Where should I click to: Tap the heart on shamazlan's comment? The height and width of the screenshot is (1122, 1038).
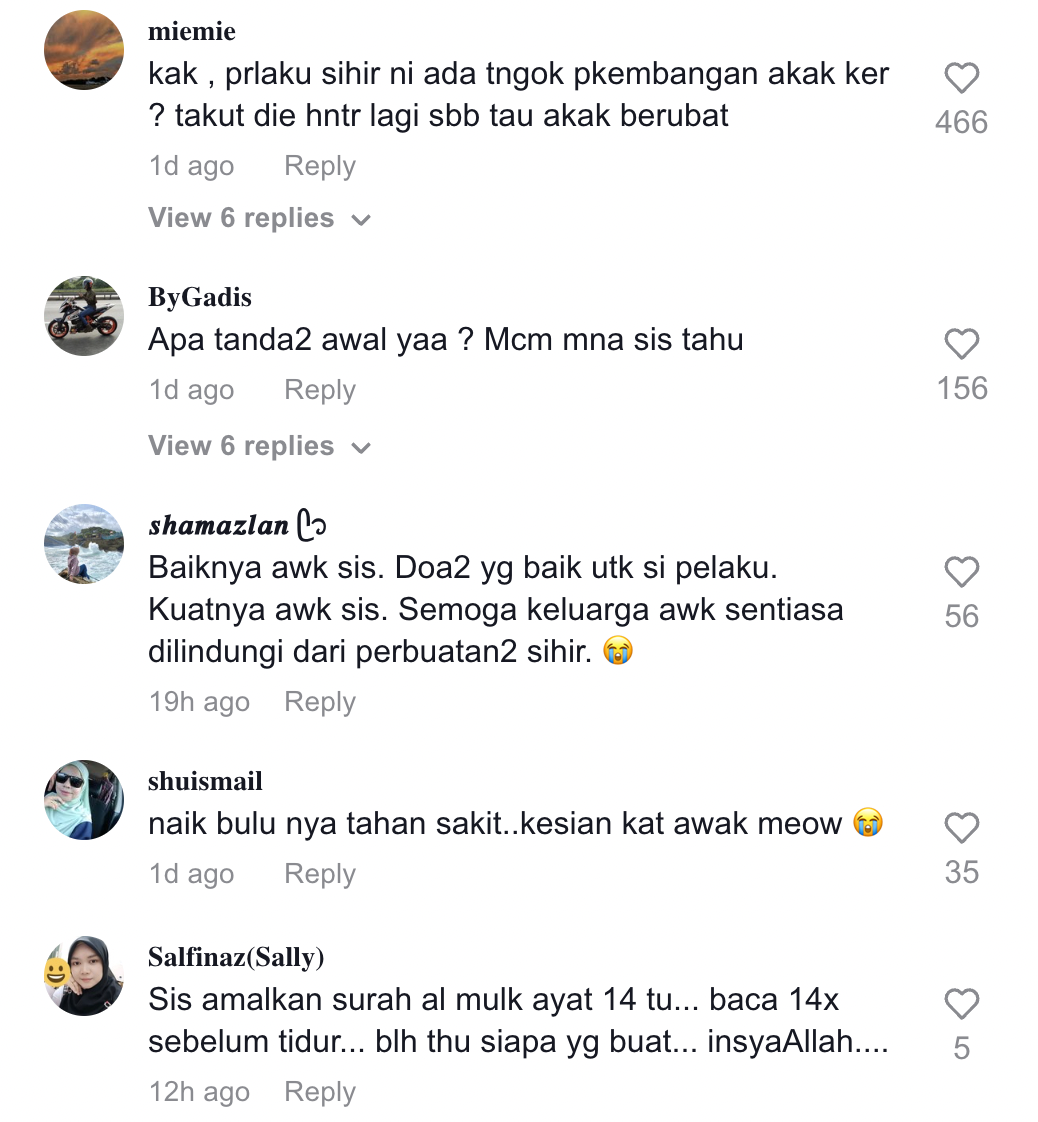pos(961,572)
